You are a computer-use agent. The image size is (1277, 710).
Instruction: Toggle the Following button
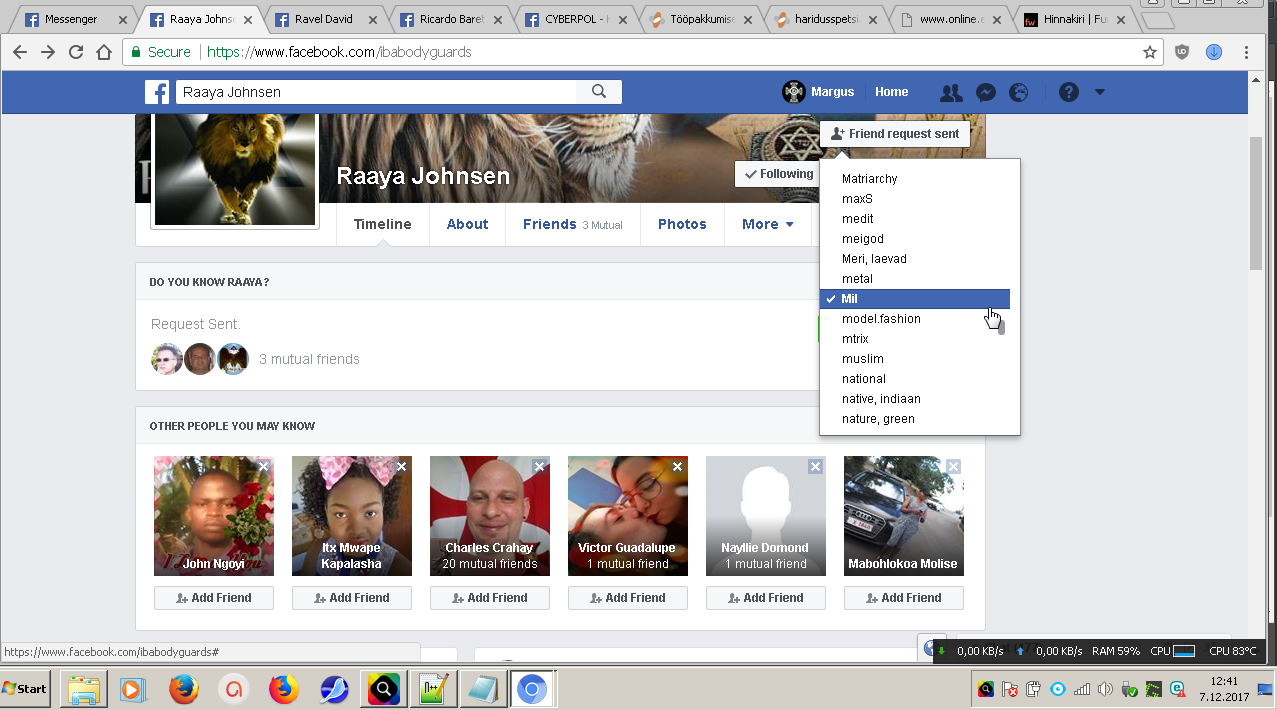click(779, 174)
